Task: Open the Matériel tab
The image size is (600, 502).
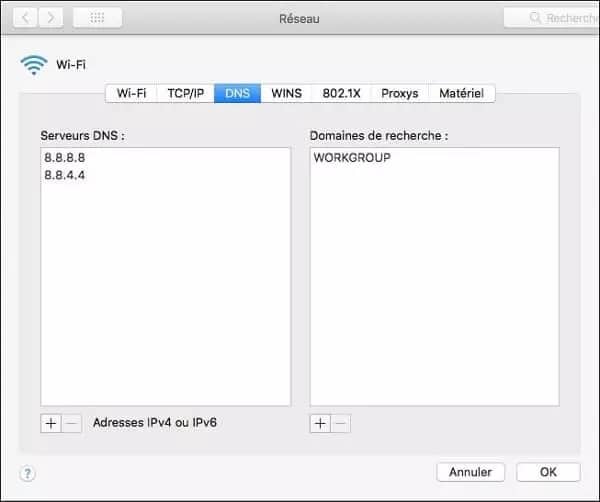Action: [x=461, y=93]
